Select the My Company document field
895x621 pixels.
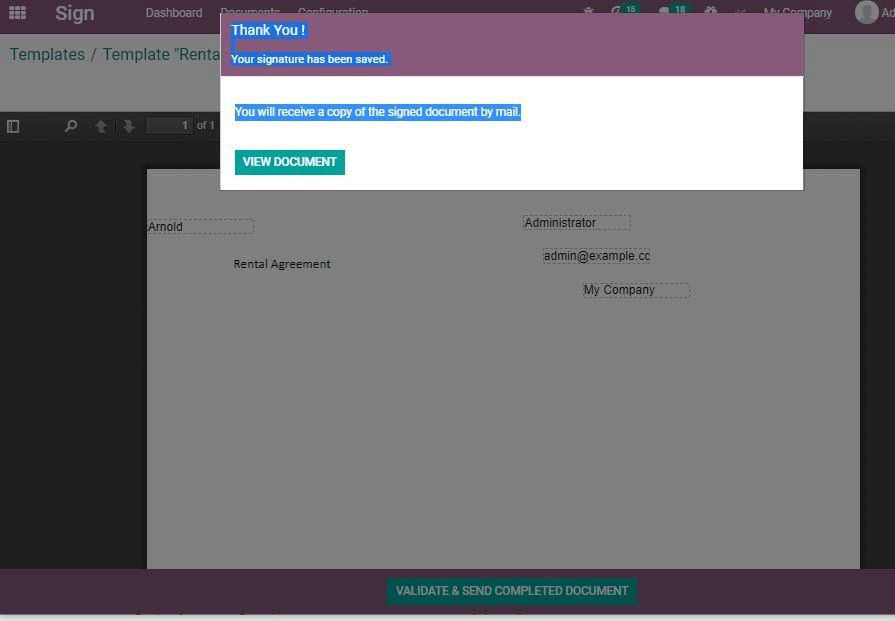point(636,290)
